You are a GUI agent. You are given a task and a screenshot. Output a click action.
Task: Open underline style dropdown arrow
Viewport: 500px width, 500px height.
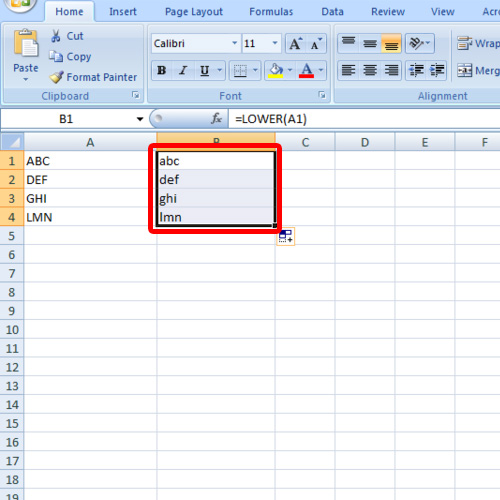click(220, 70)
